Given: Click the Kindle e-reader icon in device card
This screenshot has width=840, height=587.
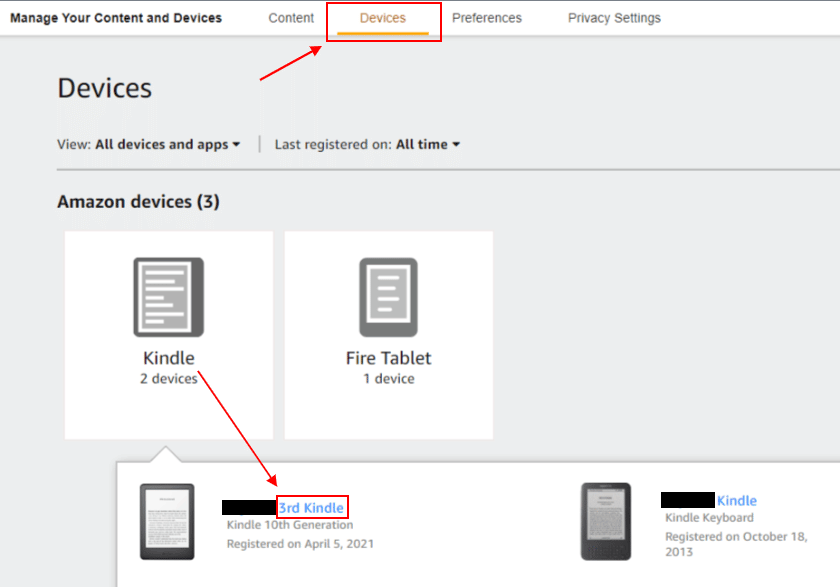Looking at the screenshot, I should tap(169, 297).
